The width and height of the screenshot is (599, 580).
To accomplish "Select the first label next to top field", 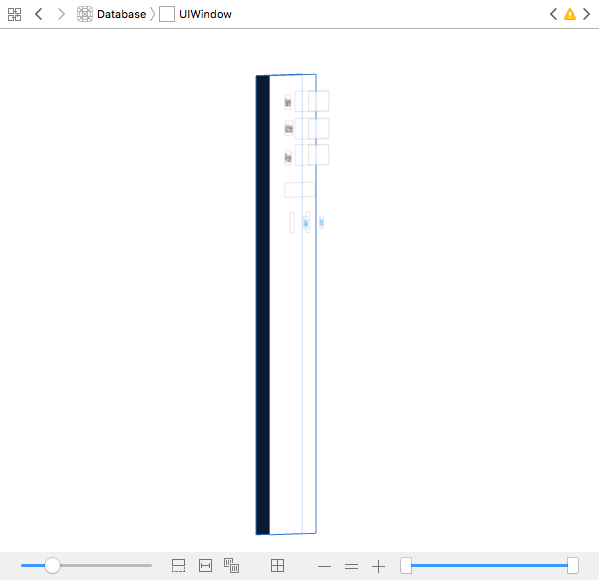I will pos(288,102).
